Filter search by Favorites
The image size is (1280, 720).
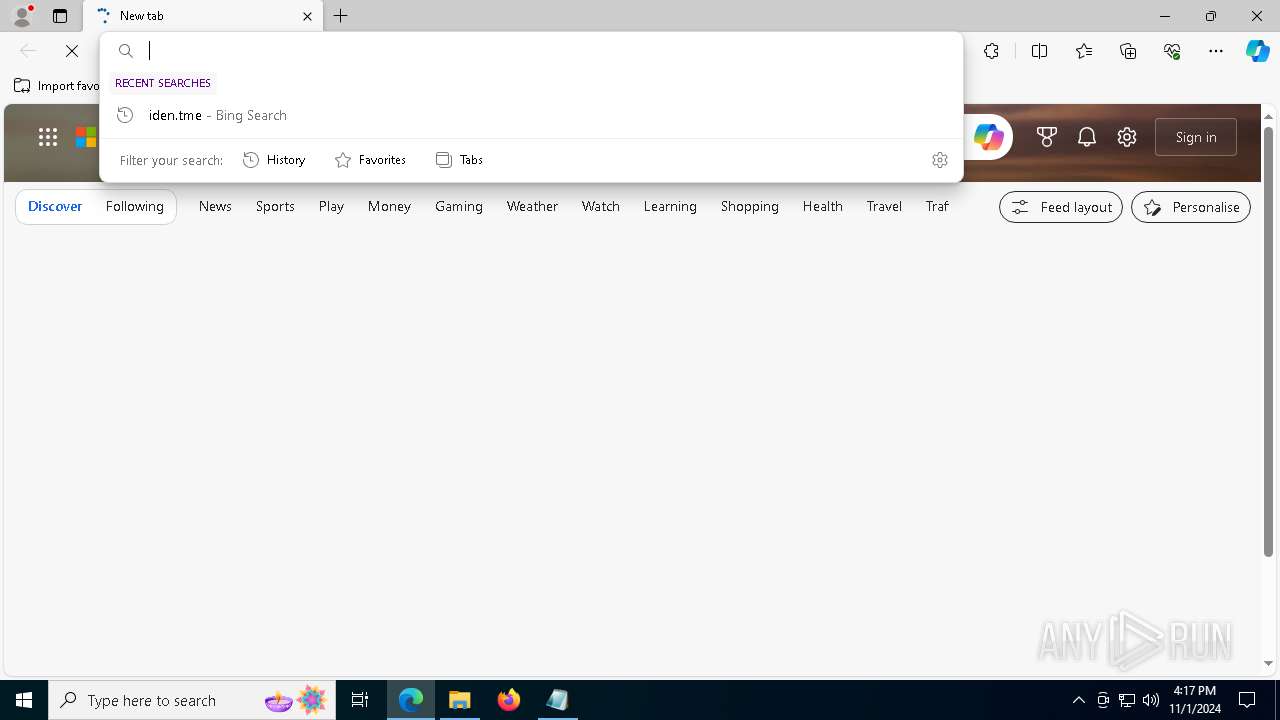tap(370, 160)
